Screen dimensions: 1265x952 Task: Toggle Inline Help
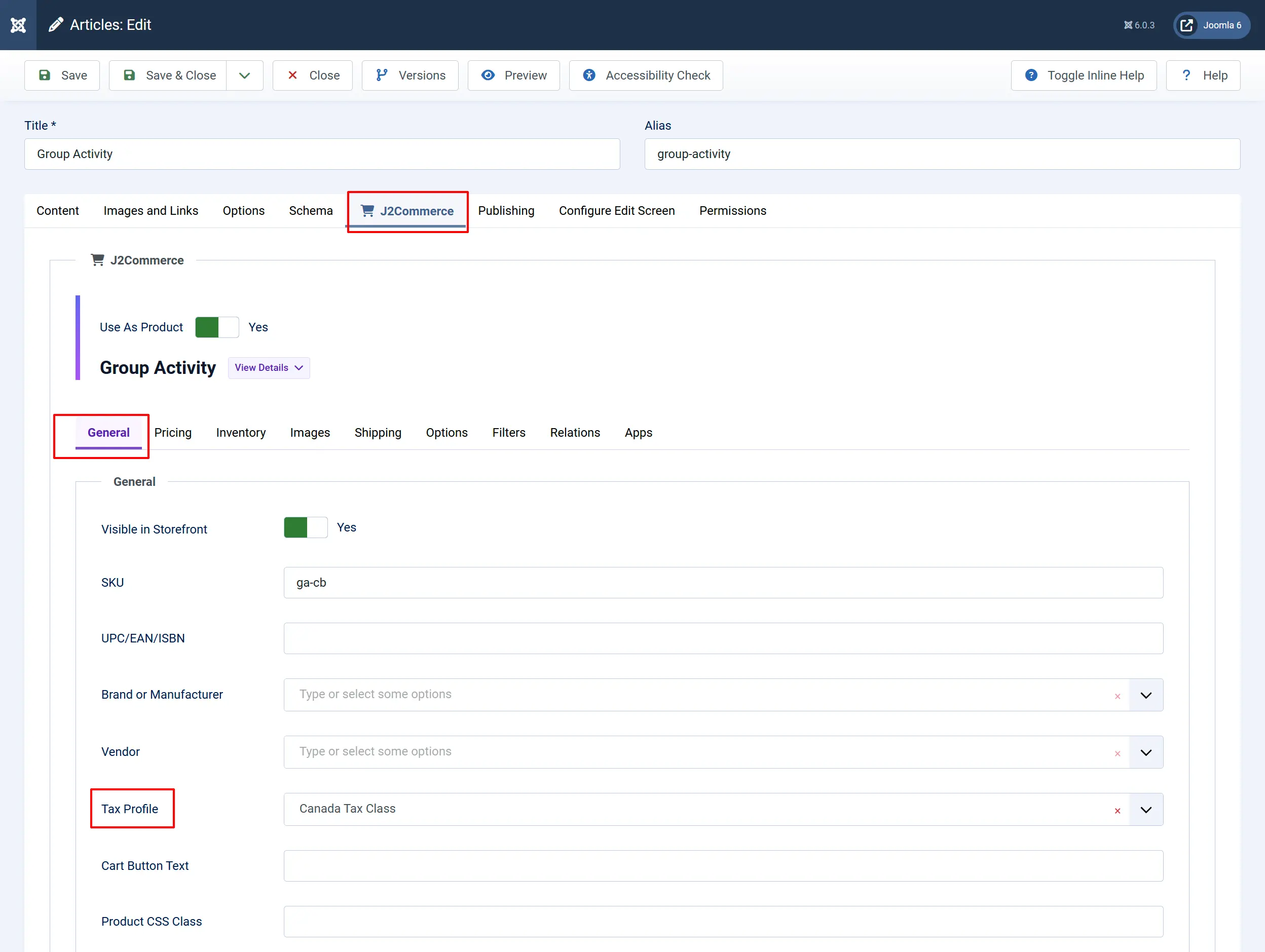tap(1084, 75)
